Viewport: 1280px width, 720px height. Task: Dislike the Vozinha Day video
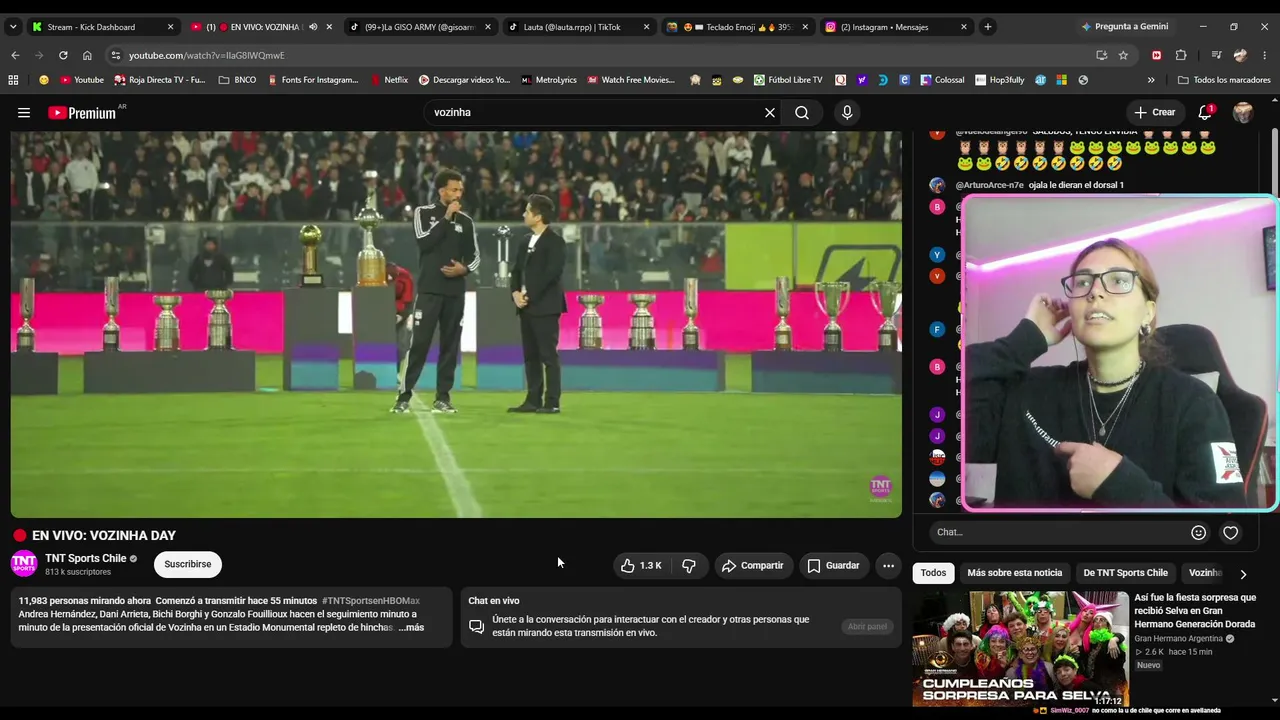[689, 565]
